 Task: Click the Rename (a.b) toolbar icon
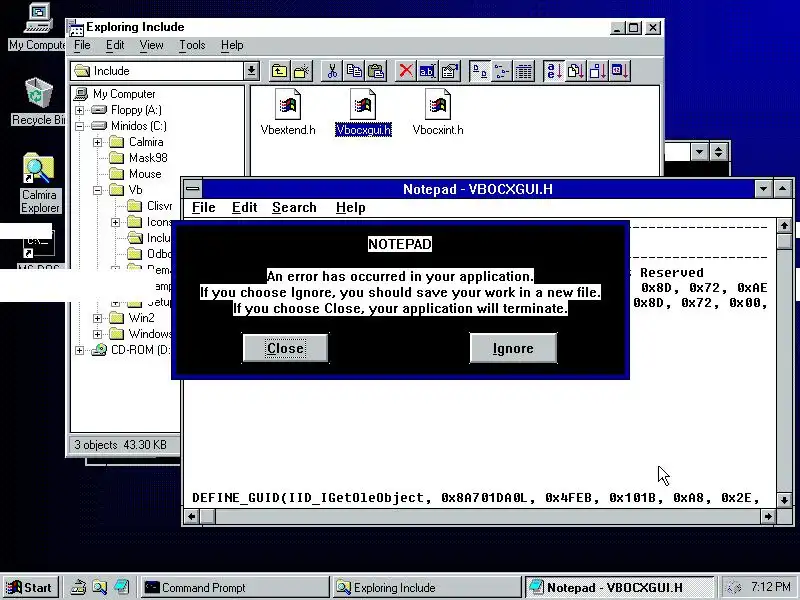(x=428, y=71)
